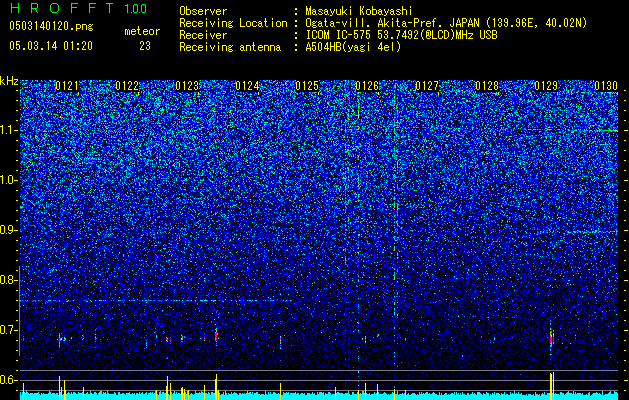Select the Ogata-vill. Akita-Pref. JAPAN location text
Screen dimensions: 629x400
[446, 23]
